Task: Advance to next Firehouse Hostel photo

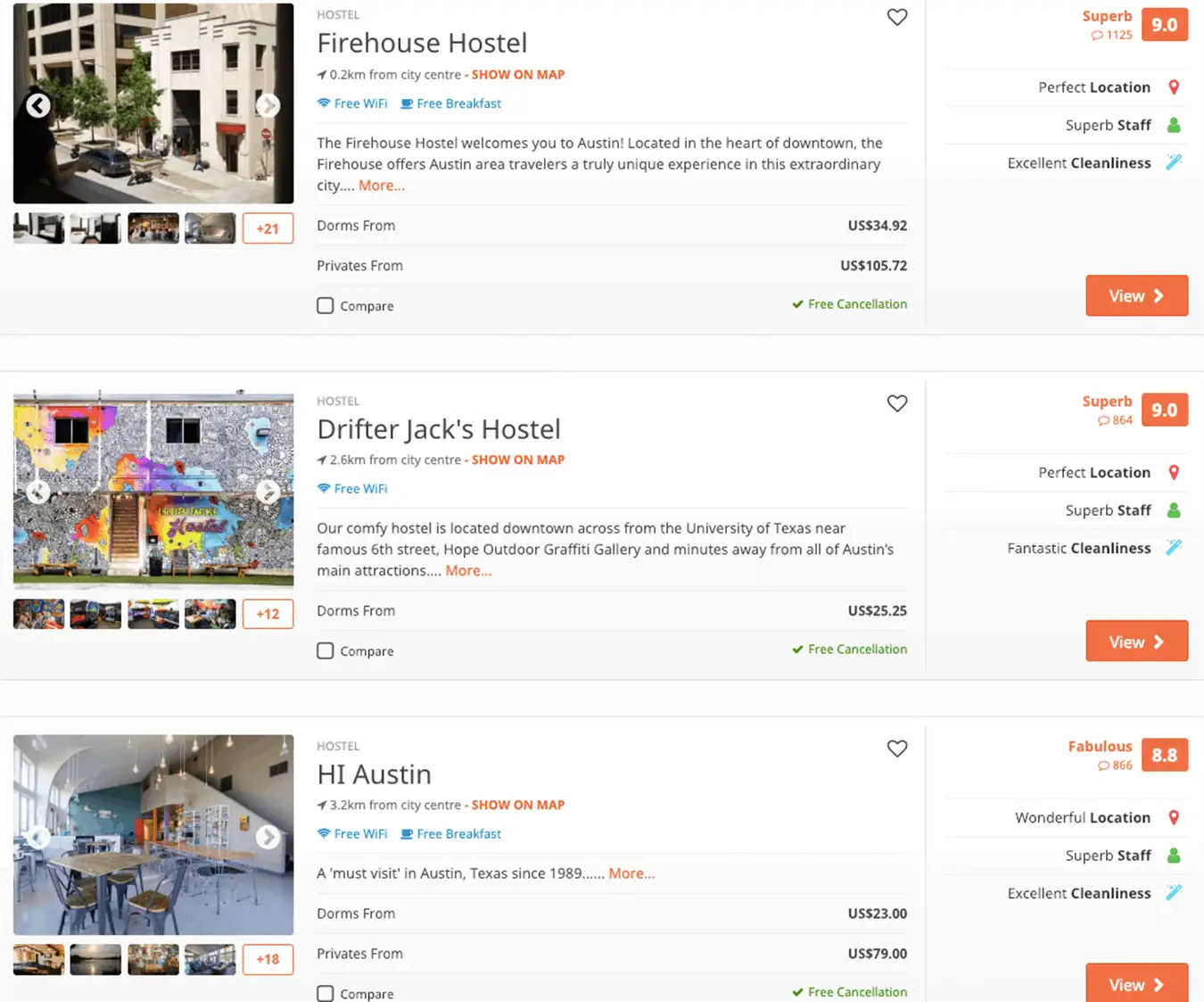Action: (268, 105)
